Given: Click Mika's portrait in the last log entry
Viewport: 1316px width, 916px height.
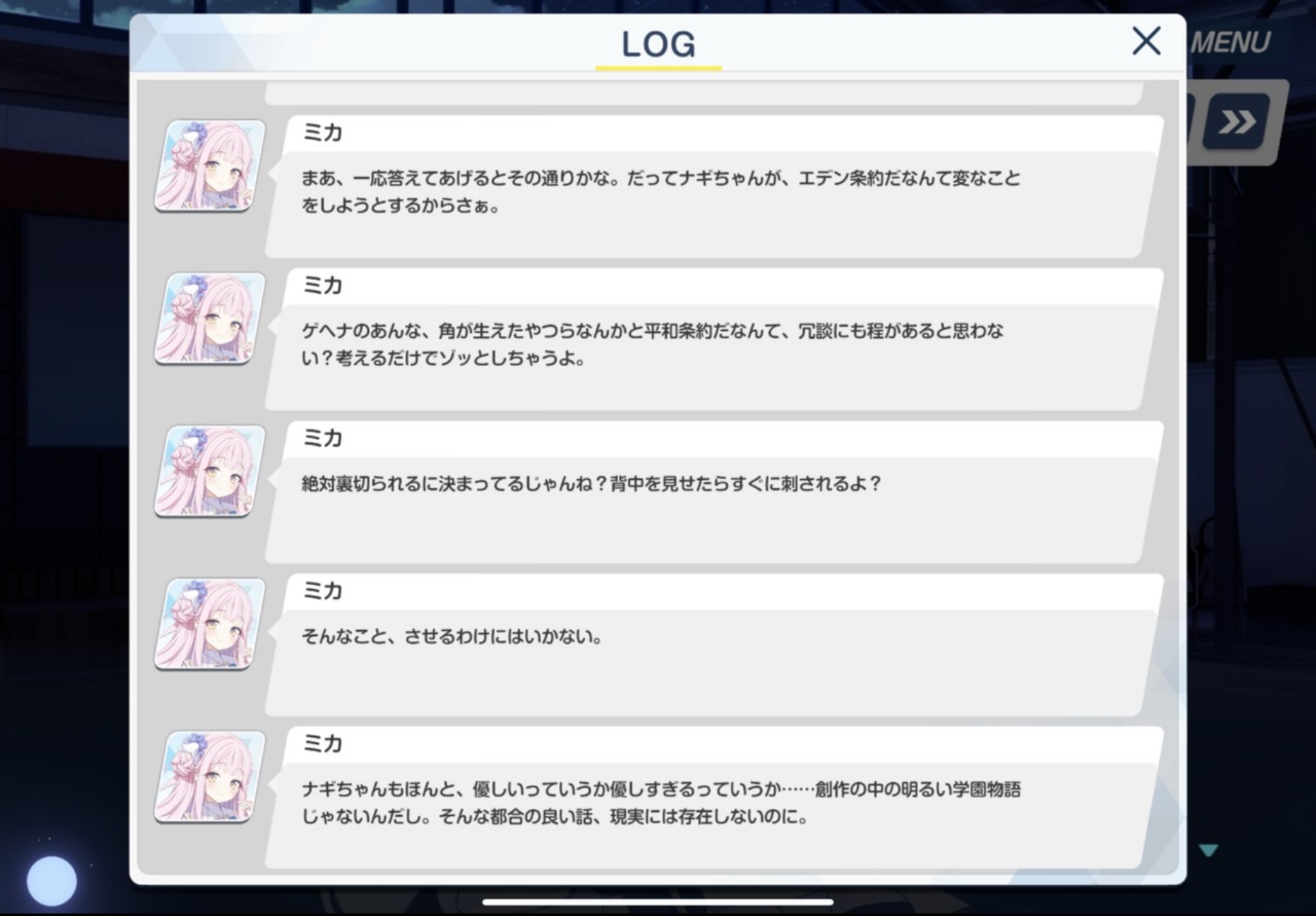Looking at the screenshot, I should click(209, 777).
